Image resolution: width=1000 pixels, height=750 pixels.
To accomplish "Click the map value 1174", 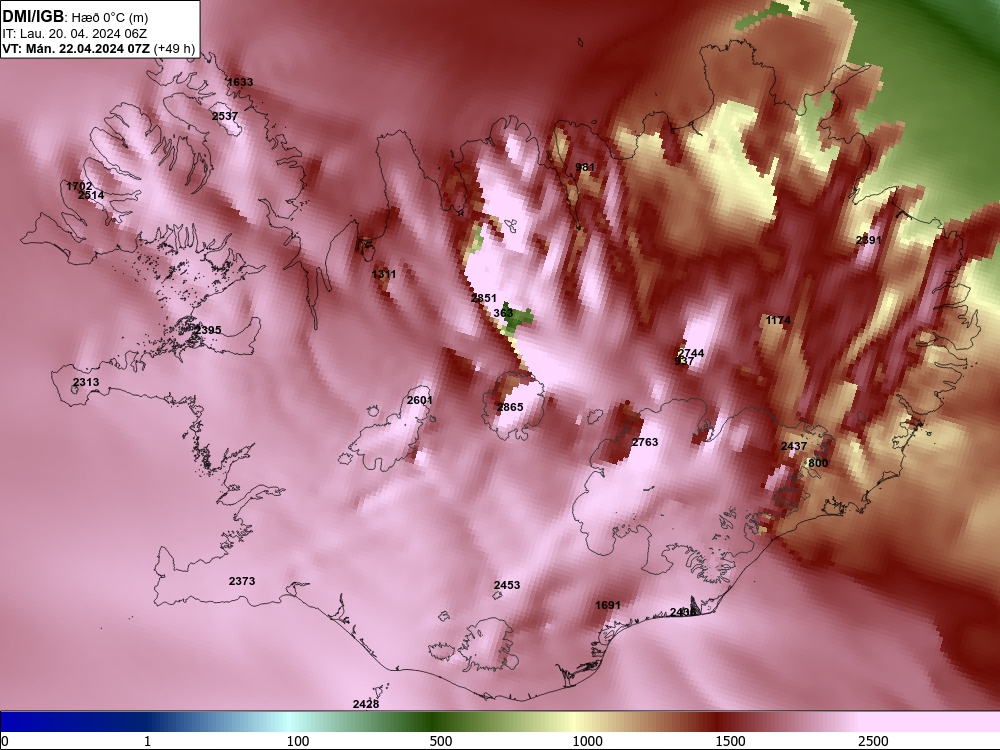I will coord(778,320).
